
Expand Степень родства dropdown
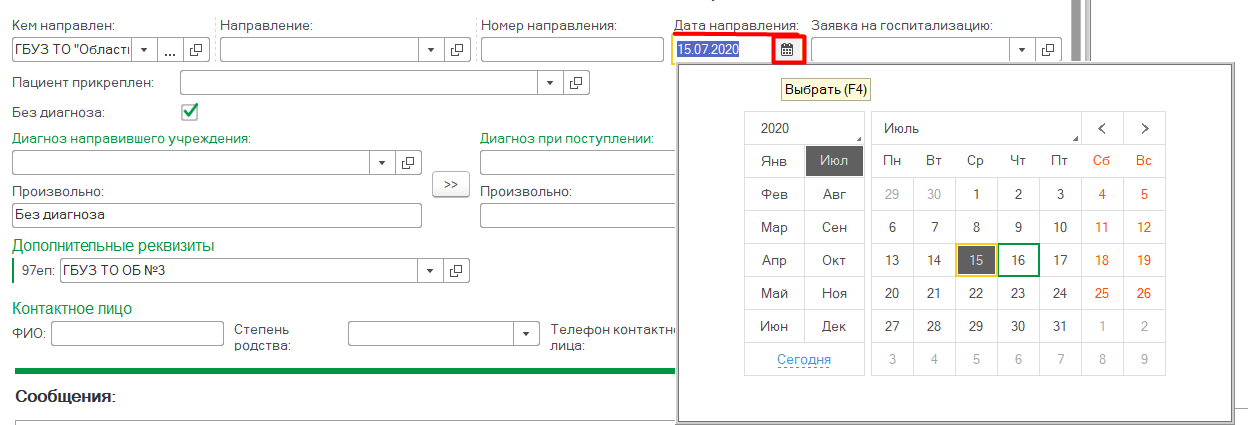[x=526, y=334]
